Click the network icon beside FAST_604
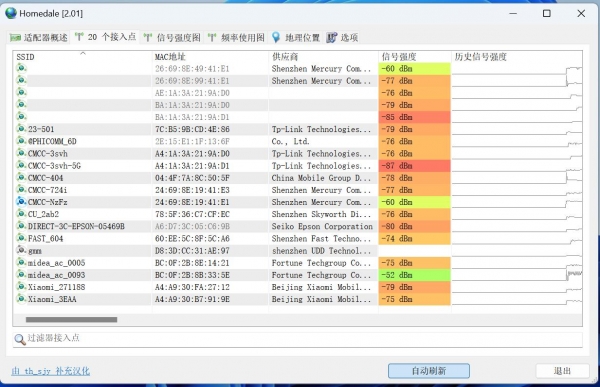Image resolution: width=600 pixels, height=387 pixels. (21, 238)
